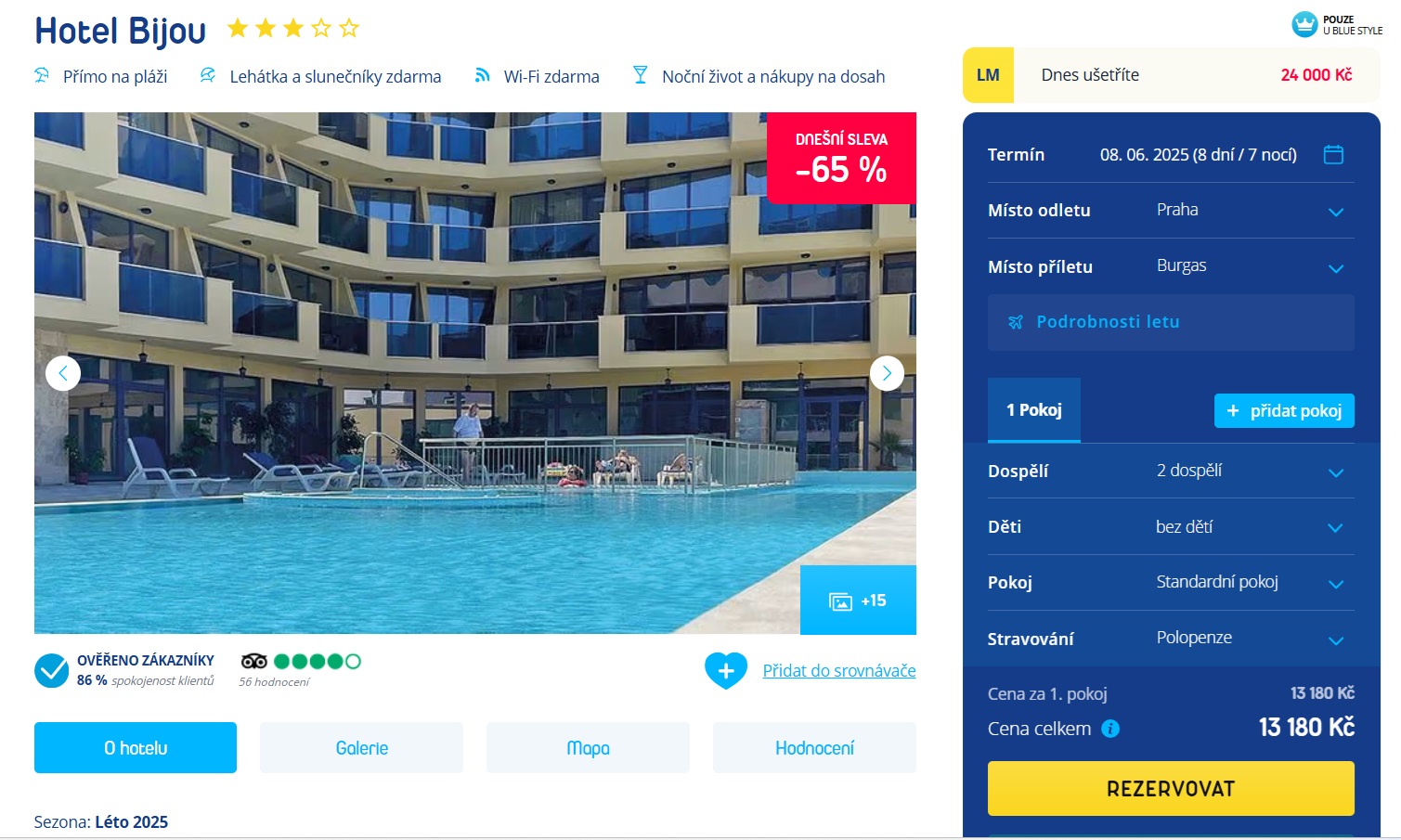The width and height of the screenshot is (1401, 840).
Task: Expand the Místo příletu Burgas dropdown
Action: [1171, 266]
